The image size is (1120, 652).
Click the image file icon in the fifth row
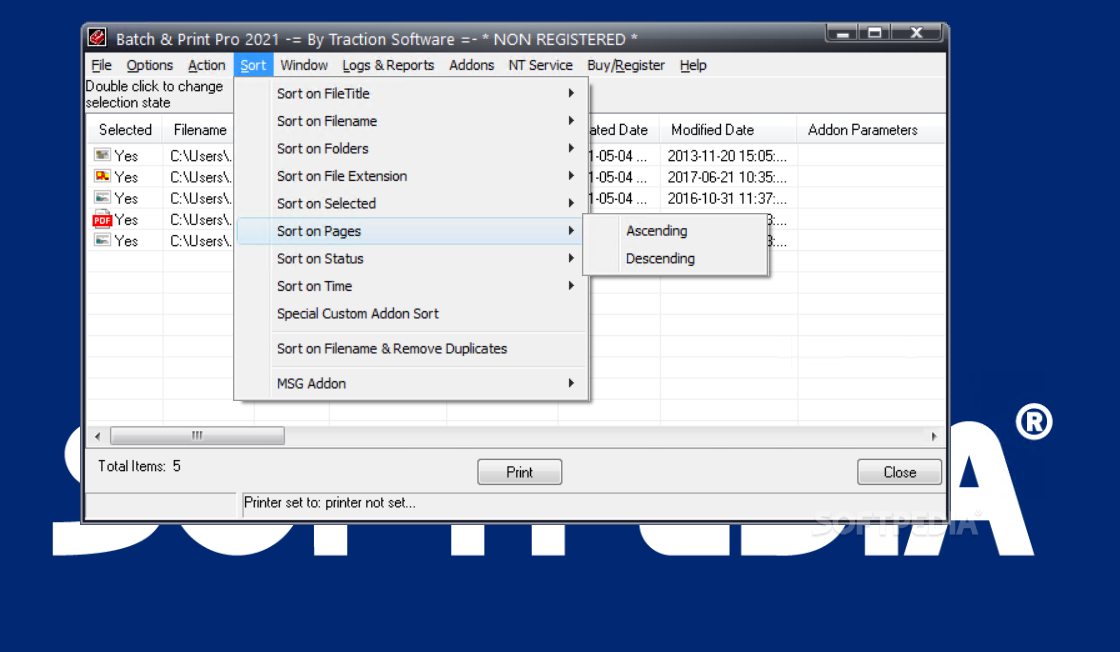click(102, 240)
